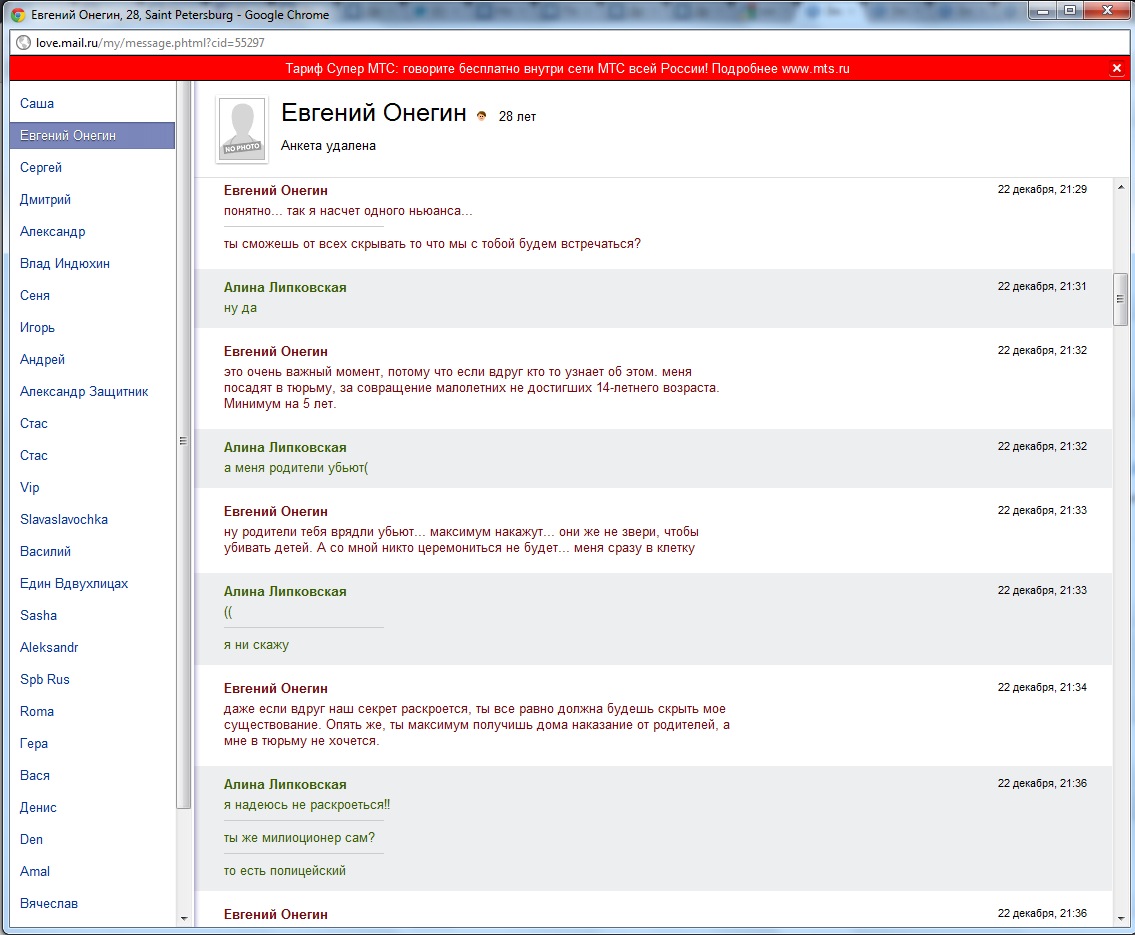
Task: Open the MTS tariff ad banner link
Action: (567, 69)
